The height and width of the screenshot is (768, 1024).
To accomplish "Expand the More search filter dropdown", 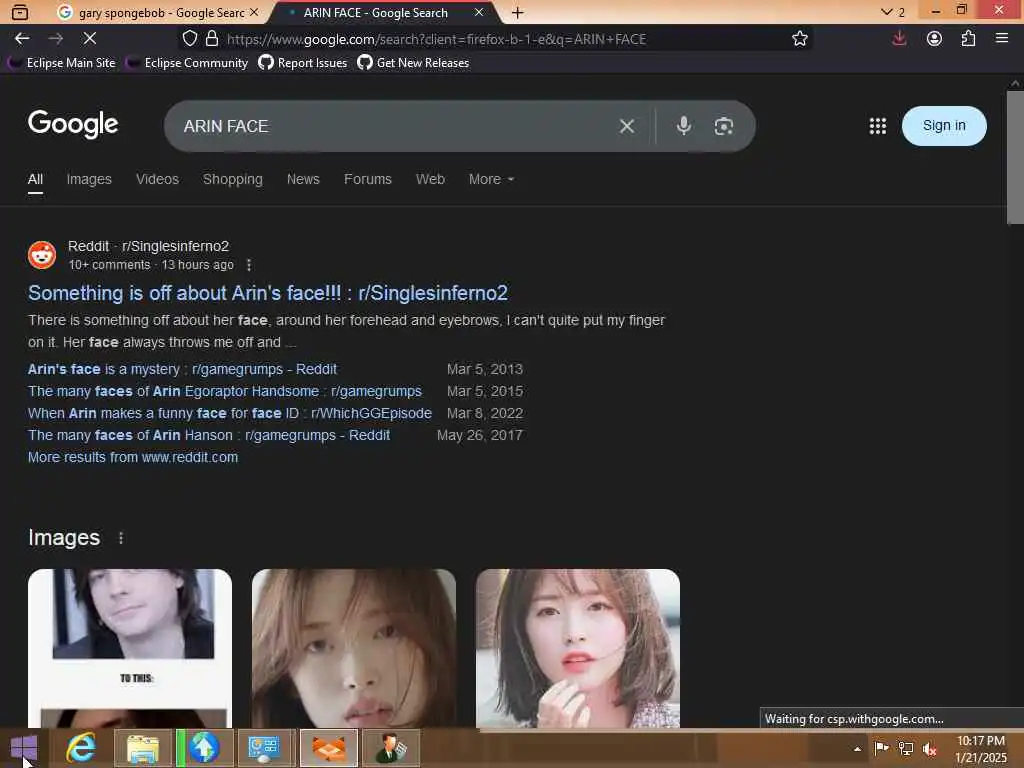I will (x=491, y=179).
